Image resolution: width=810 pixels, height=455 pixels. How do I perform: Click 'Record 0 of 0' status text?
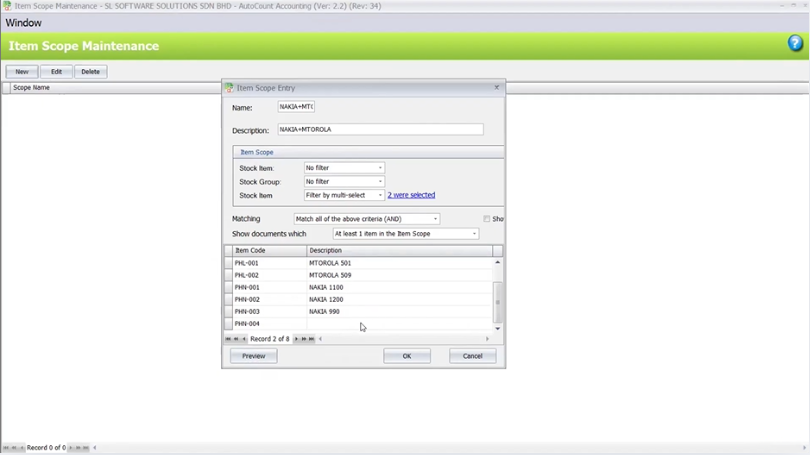[46, 448]
